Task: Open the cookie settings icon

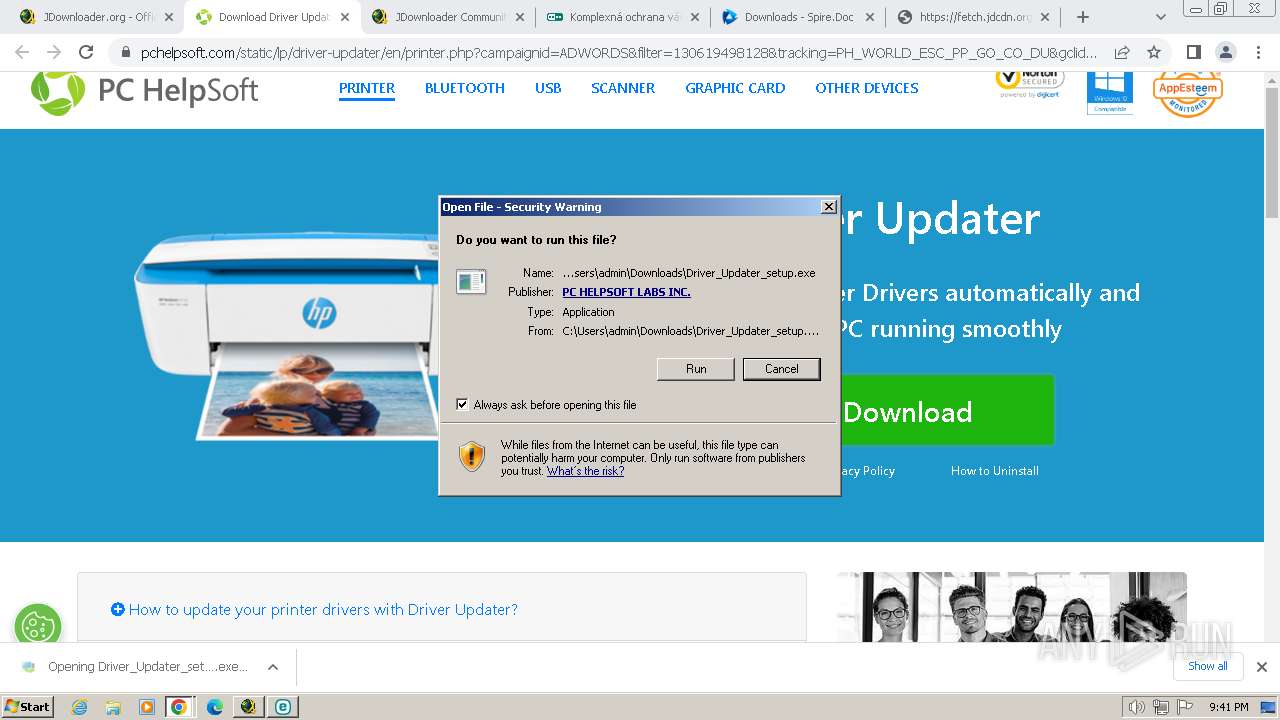Action: [38, 625]
